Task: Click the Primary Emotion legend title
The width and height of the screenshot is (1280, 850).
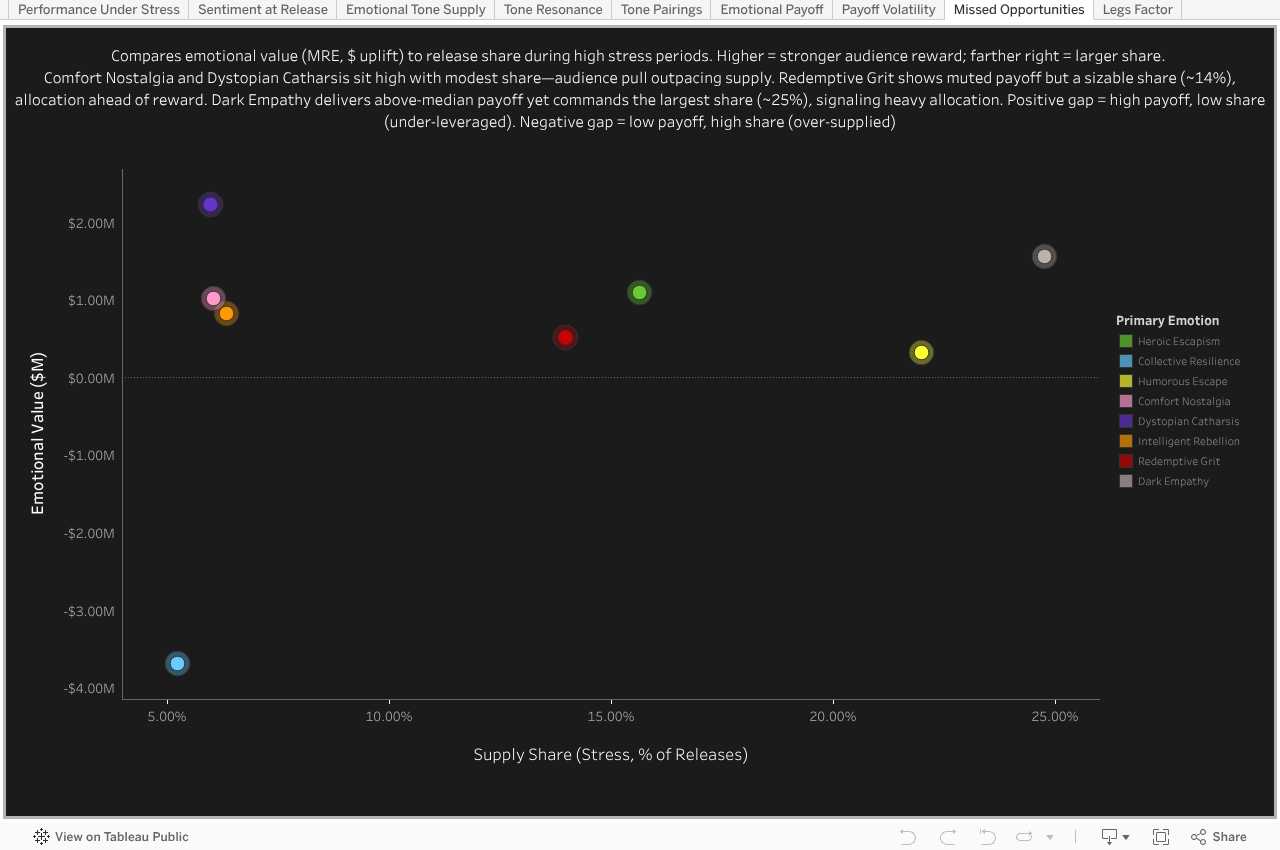Action: [x=1167, y=321]
